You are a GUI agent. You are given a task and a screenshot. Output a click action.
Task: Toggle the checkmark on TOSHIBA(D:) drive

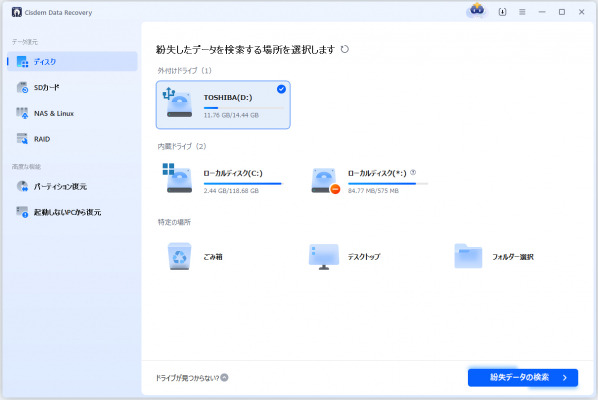click(x=281, y=89)
